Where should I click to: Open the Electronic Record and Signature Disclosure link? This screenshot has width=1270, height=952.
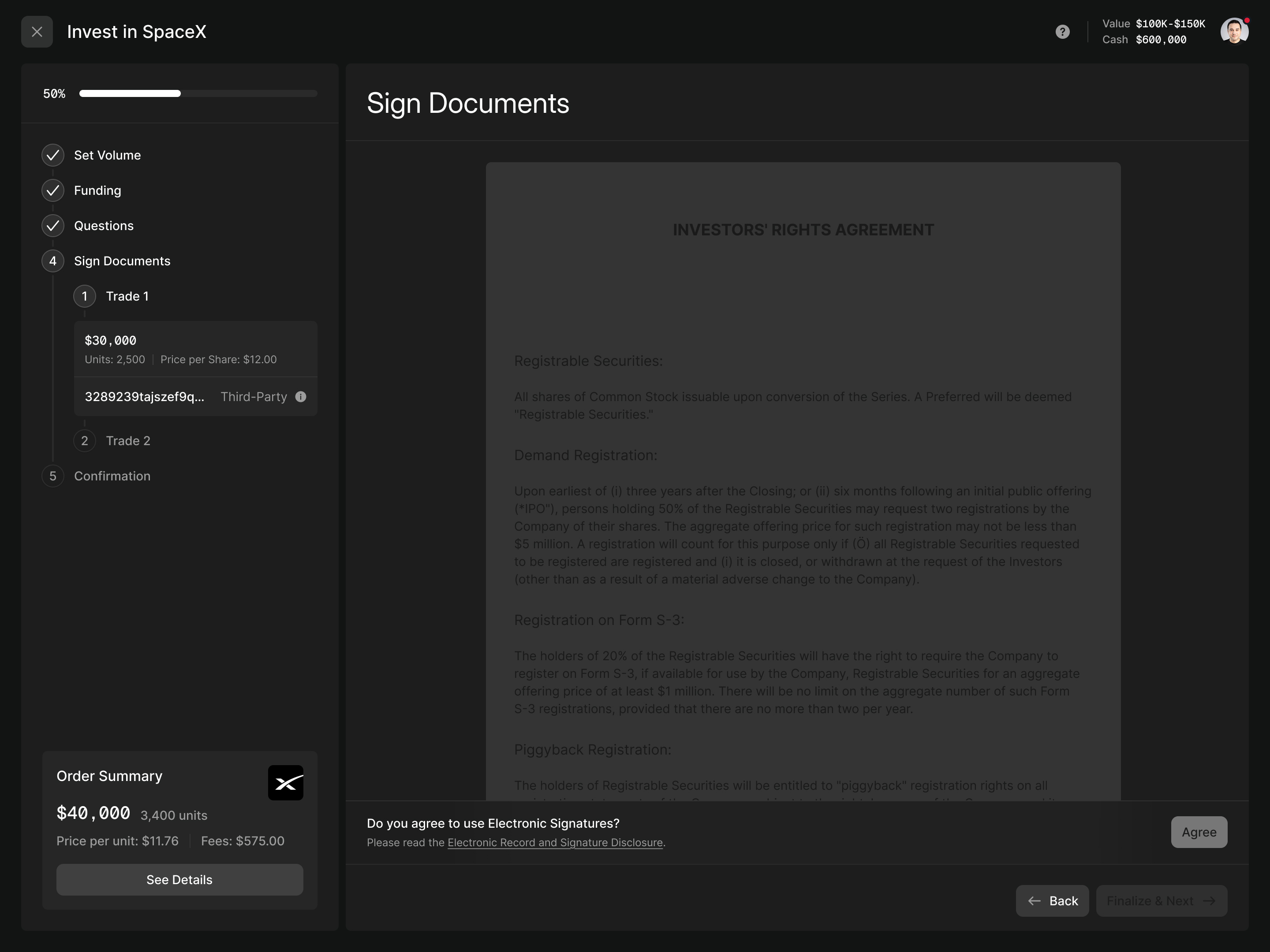click(x=555, y=842)
